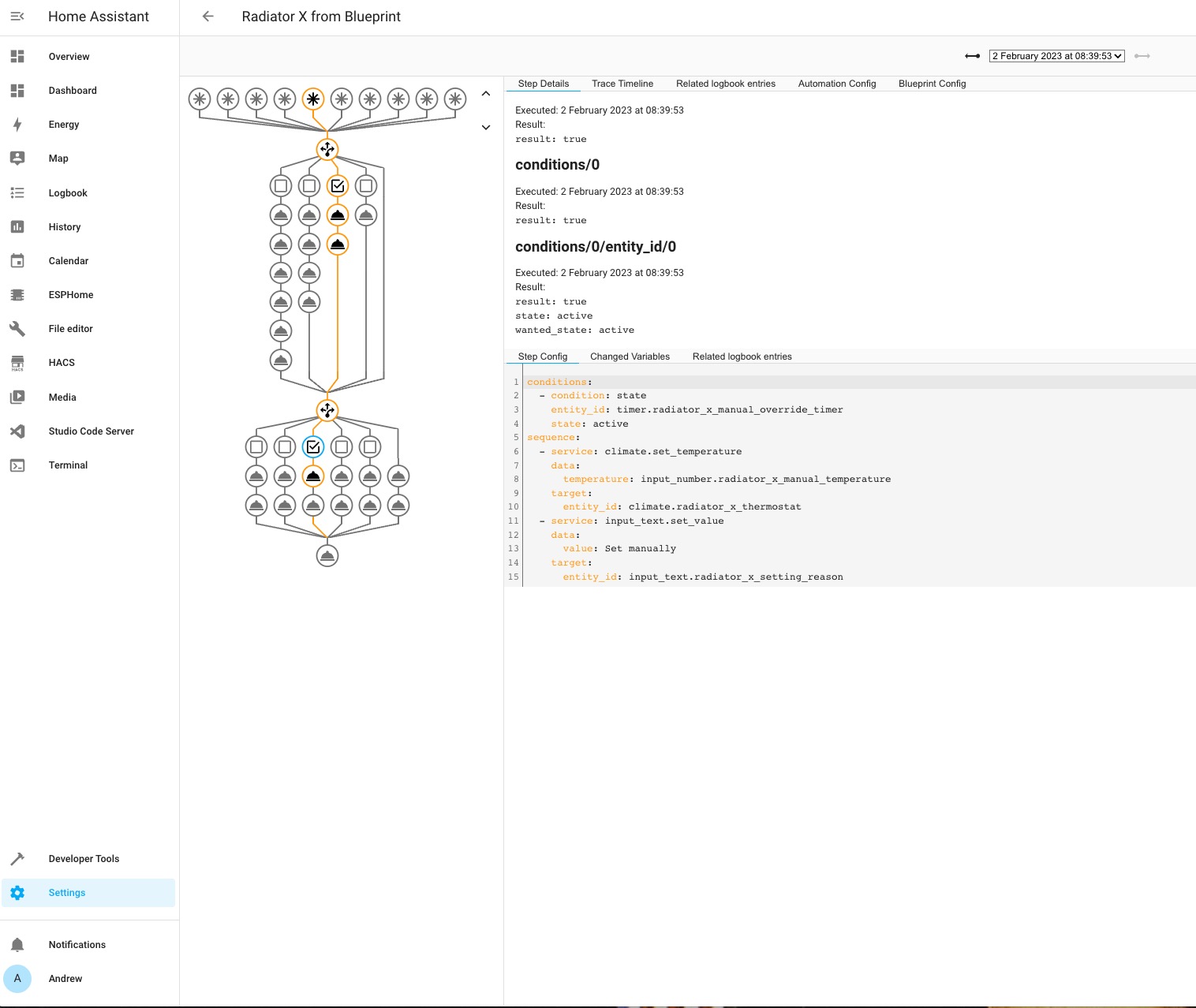
Task: Collapse the trace graph using the up chevron
Action: click(486, 93)
